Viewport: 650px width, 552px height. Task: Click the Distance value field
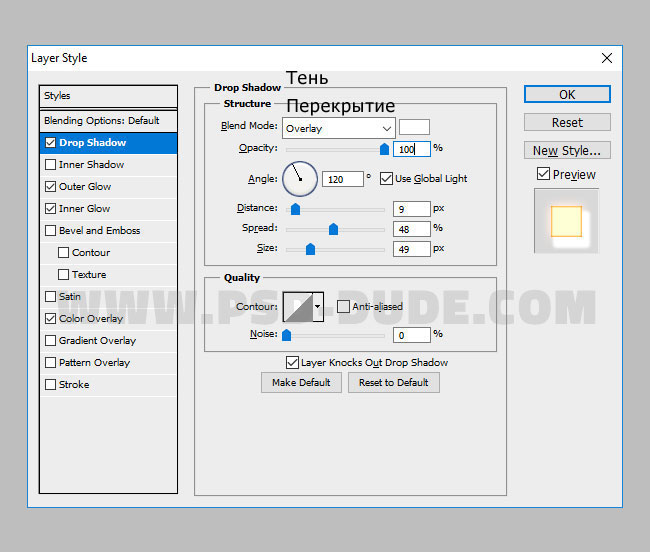point(412,209)
